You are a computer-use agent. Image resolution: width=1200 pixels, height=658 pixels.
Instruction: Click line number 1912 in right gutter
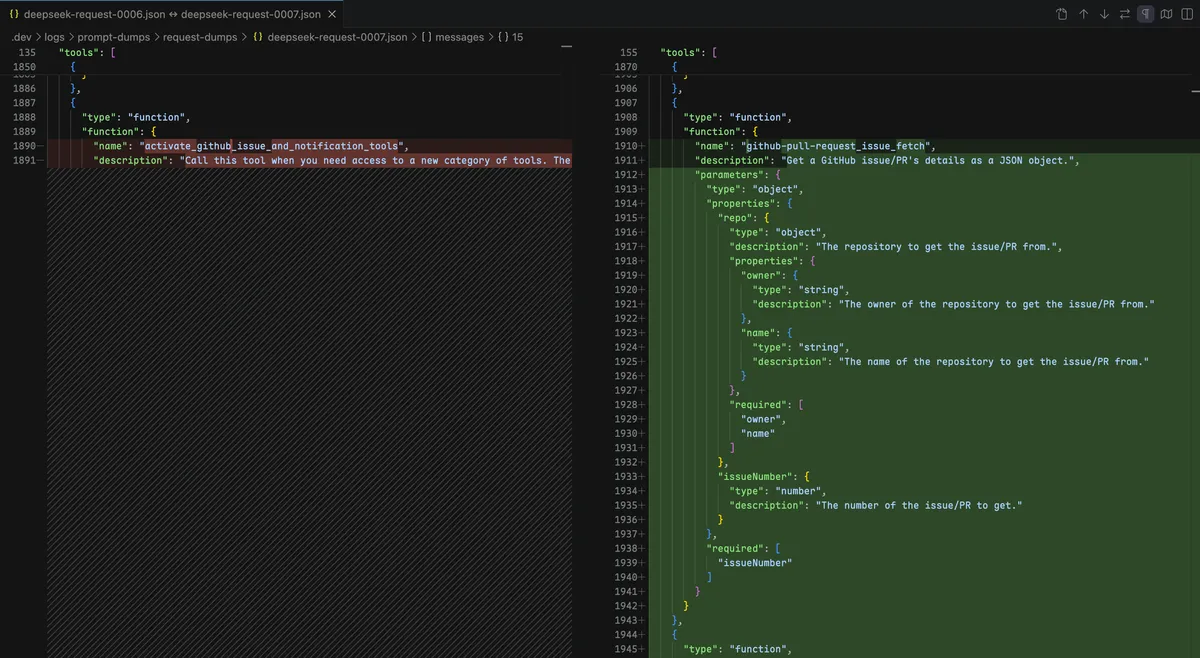pyautogui.click(x=626, y=174)
